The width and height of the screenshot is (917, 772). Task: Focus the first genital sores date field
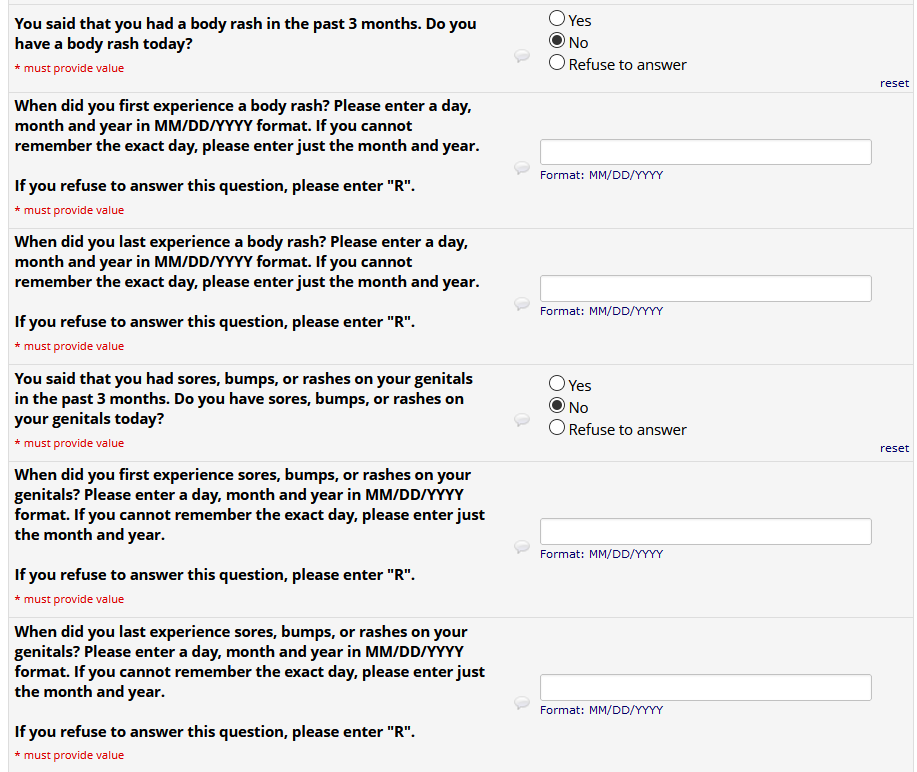705,531
